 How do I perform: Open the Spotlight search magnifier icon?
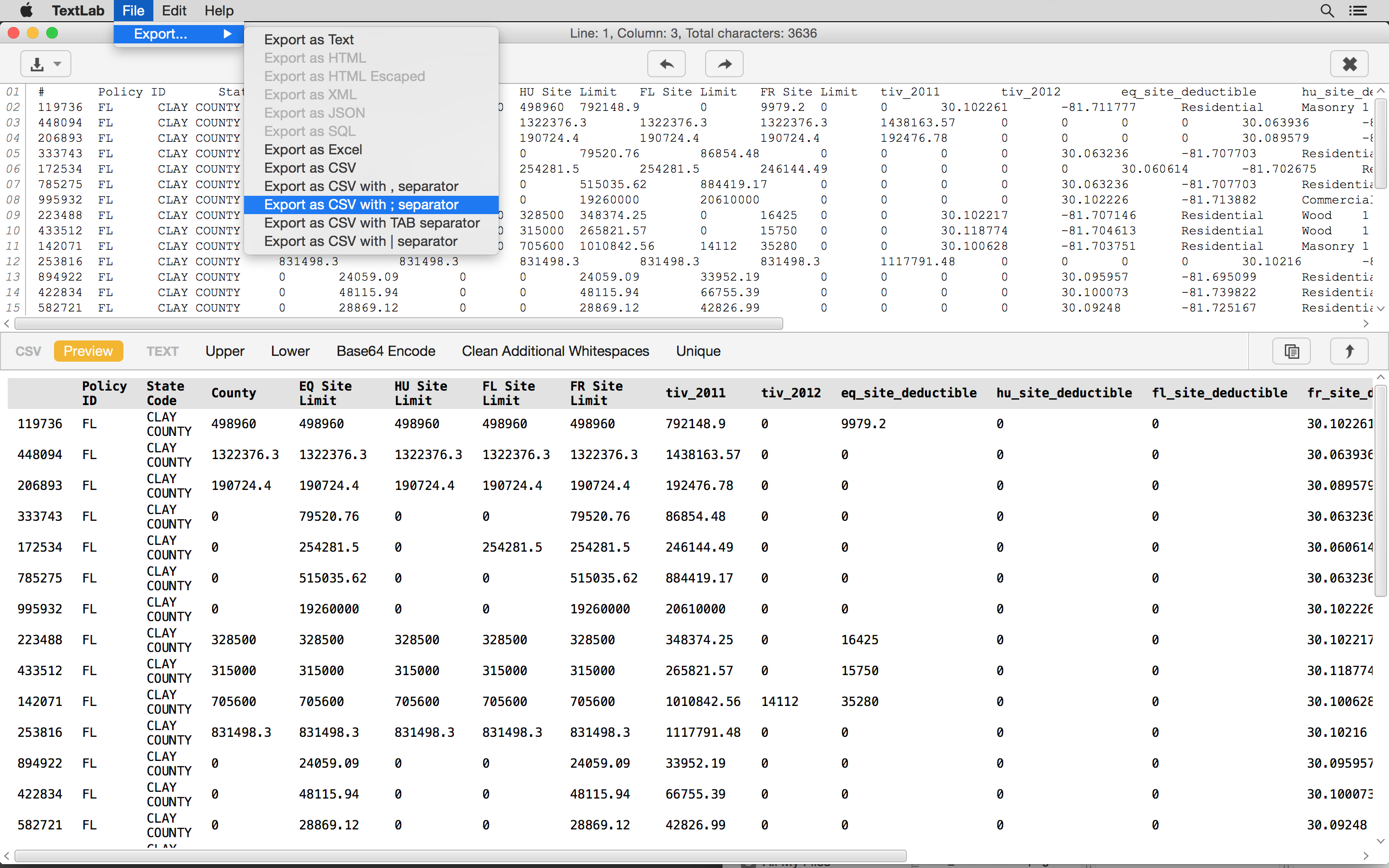(1326, 11)
